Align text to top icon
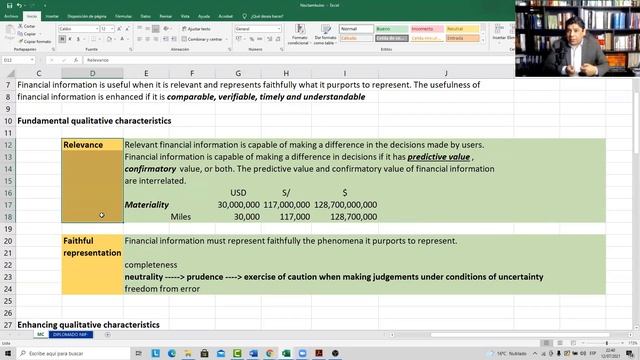The image size is (640, 360). click(x=140, y=29)
